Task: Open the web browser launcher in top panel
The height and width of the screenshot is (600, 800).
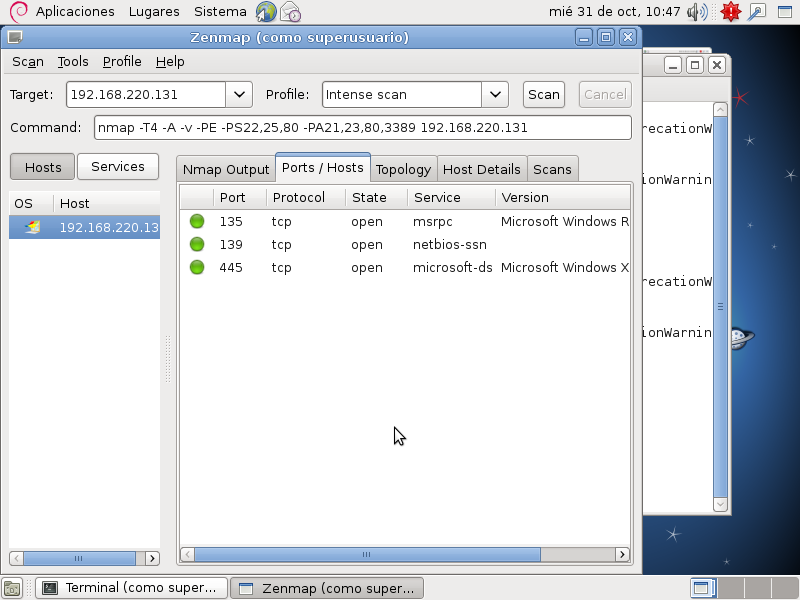Action: pyautogui.click(x=266, y=12)
